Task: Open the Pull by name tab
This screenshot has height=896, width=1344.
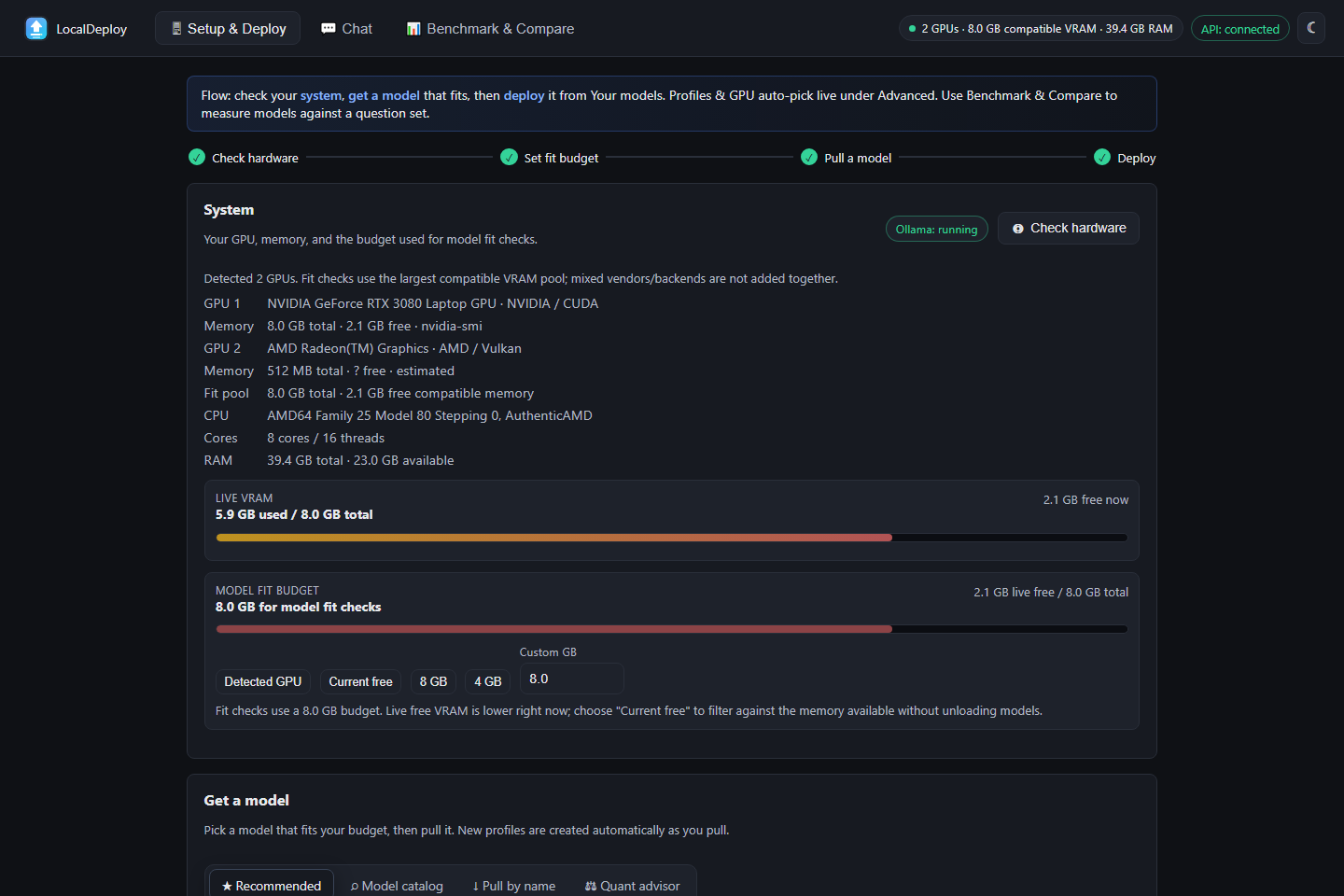Action: tap(514, 886)
